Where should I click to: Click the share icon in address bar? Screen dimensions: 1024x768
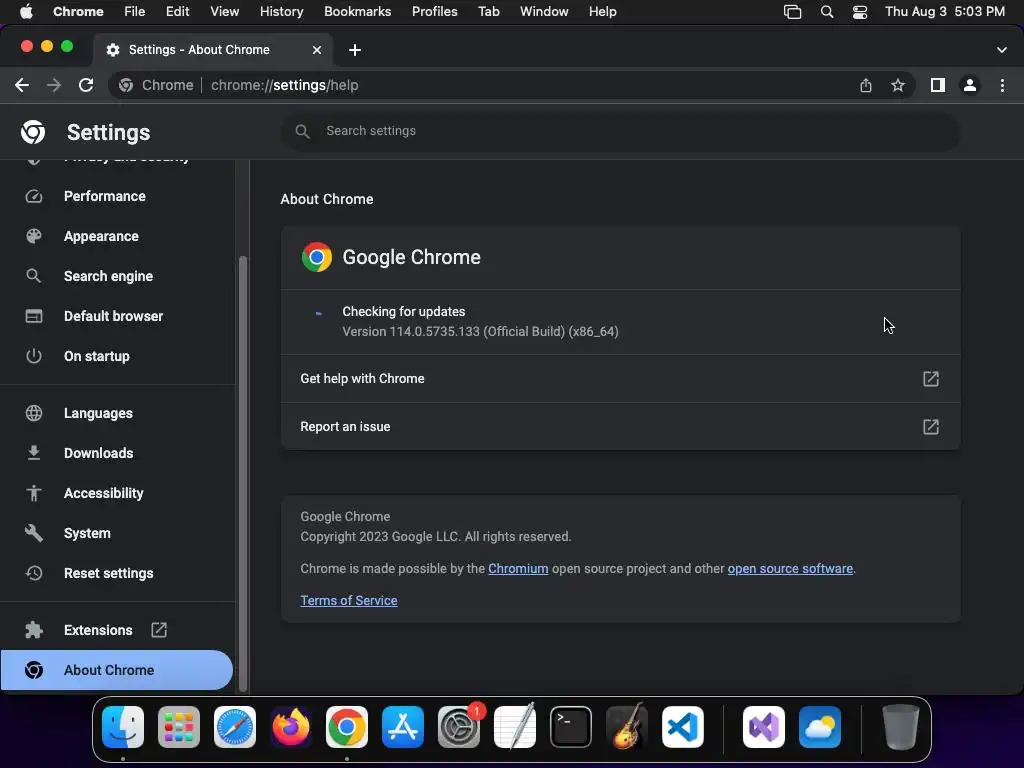tap(865, 85)
